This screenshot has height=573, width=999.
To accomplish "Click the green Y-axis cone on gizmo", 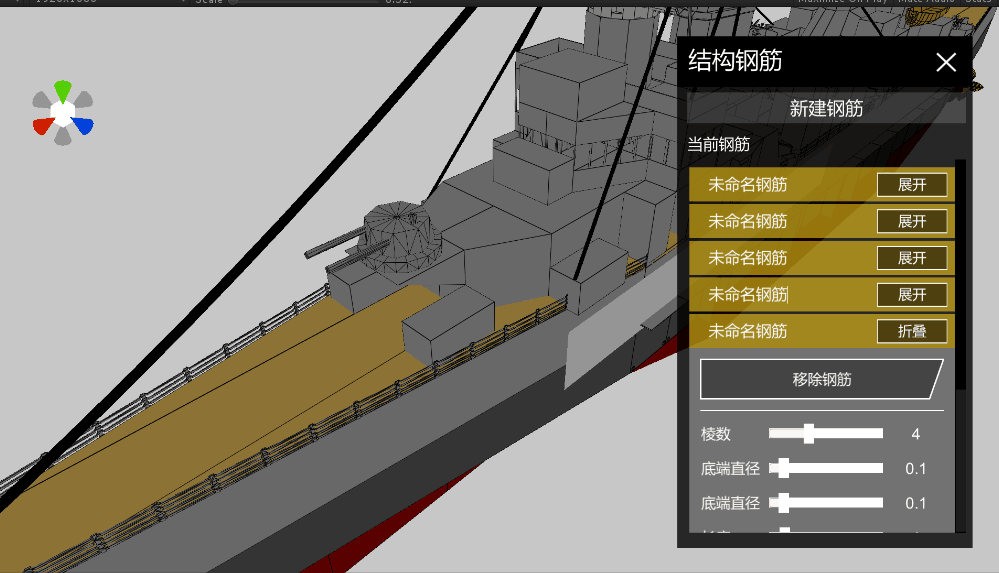I will pos(62,91).
